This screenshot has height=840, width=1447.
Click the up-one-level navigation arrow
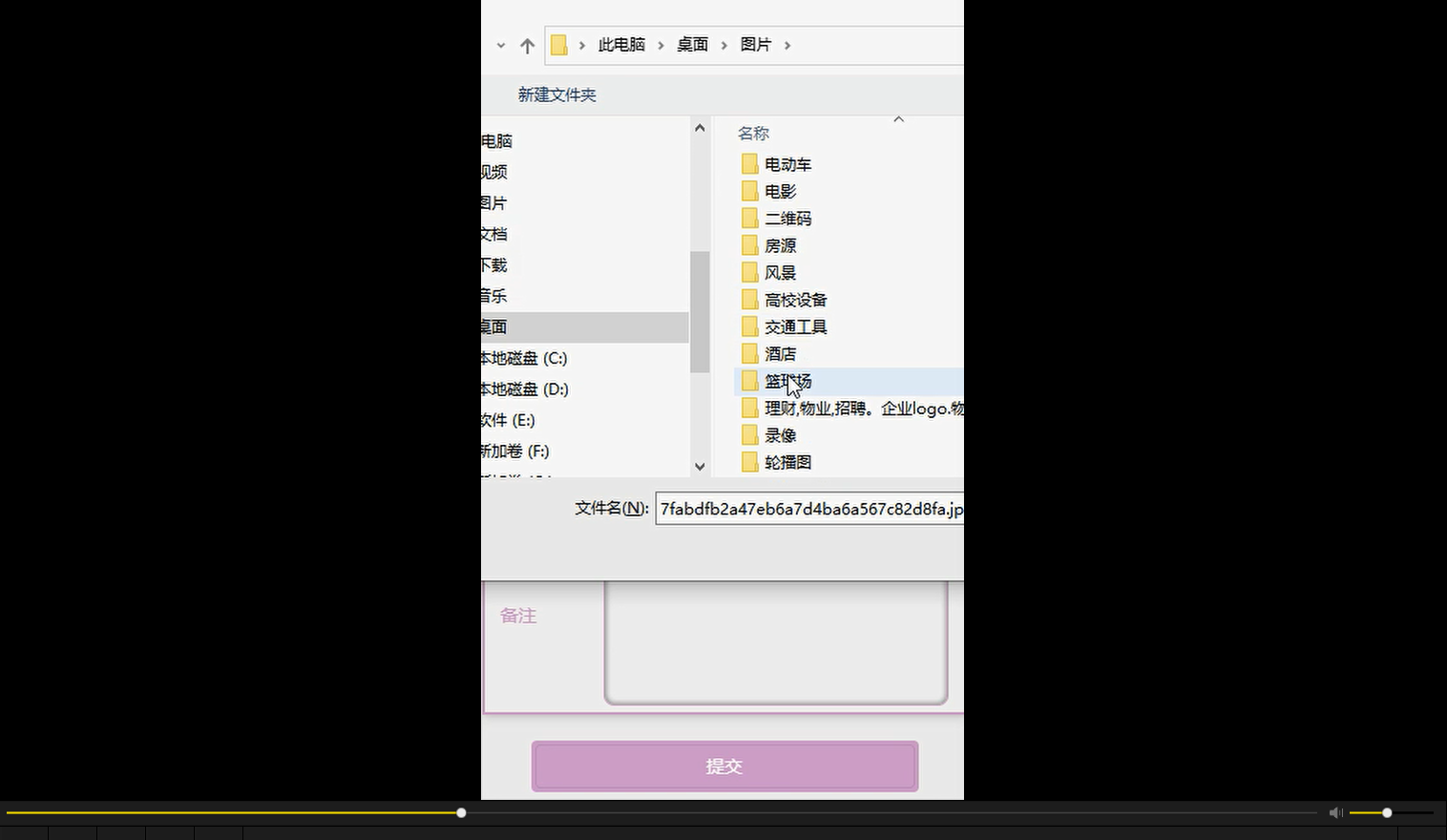[x=527, y=45]
